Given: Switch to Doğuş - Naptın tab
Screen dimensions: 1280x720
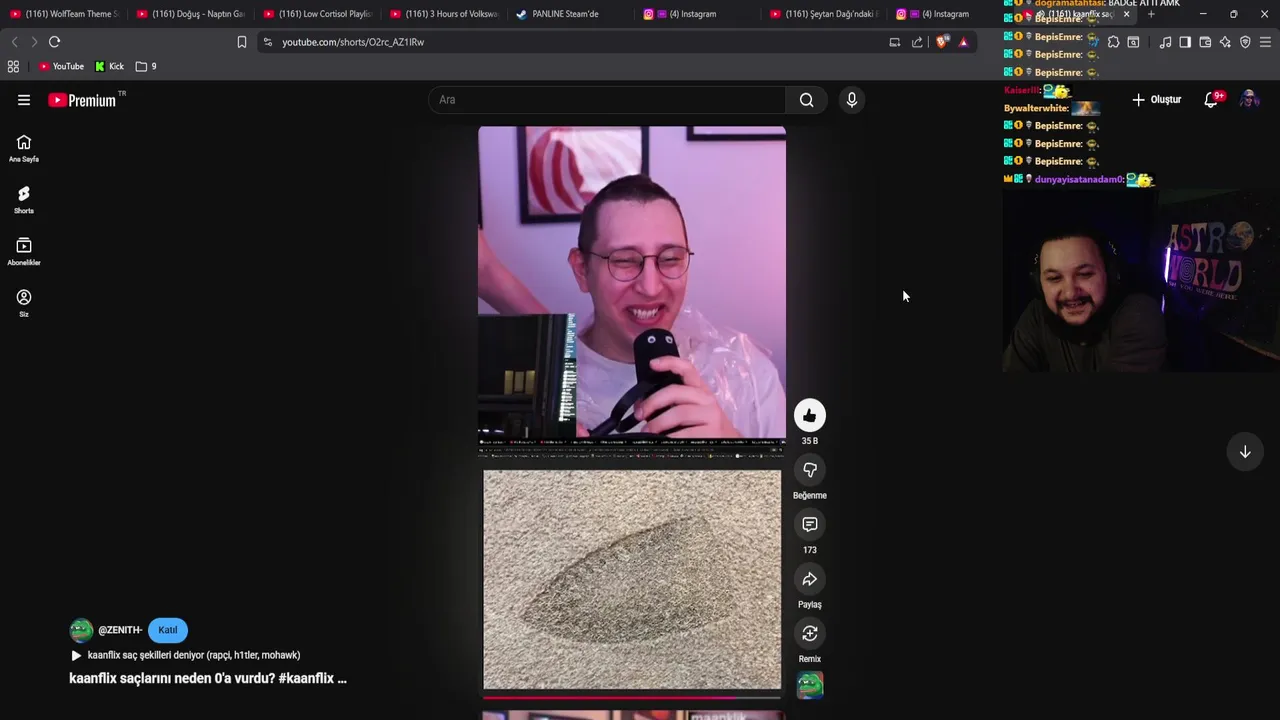Looking at the screenshot, I should [190, 14].
